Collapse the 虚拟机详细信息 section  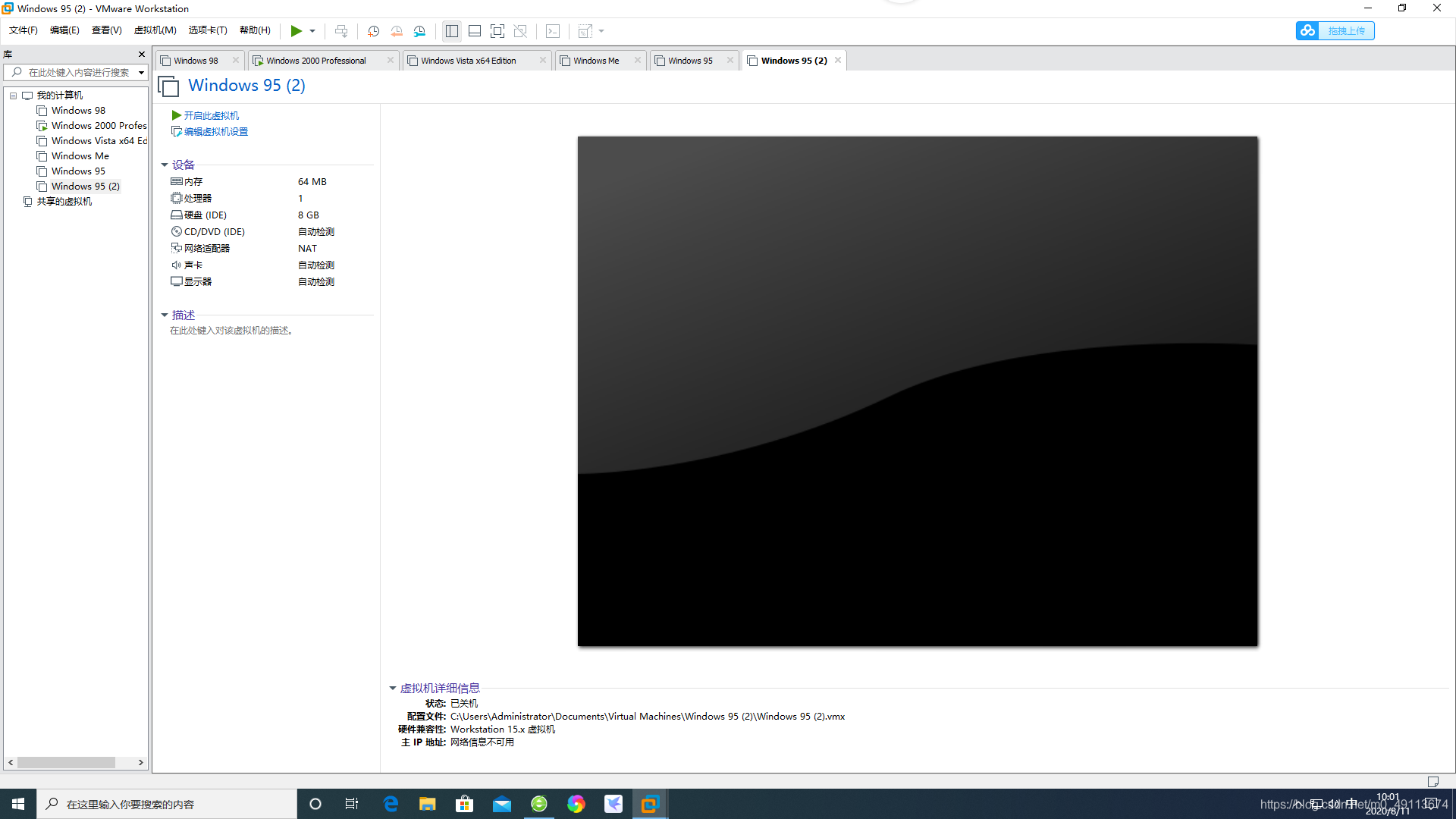(393, 688)
